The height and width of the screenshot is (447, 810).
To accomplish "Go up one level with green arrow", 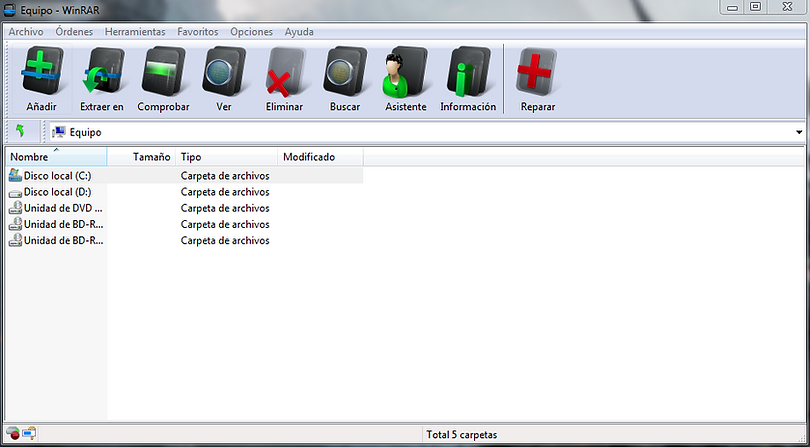I will pyautogui.click(x=21, y=132).
